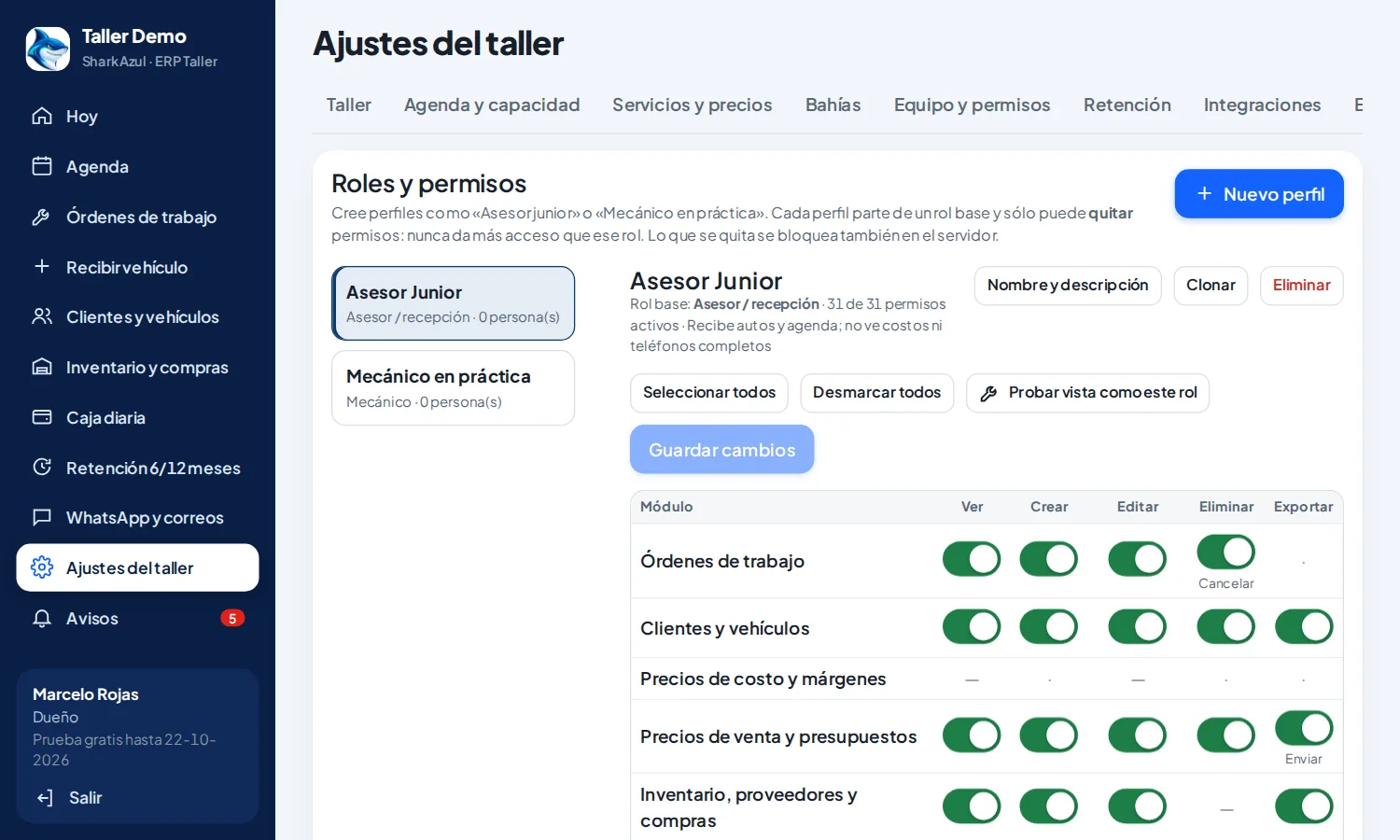Click the plus icon in Nuevo perfil
Image resolution: width=1400 pixels, height=840 pixels.
tap(1204, 193)
